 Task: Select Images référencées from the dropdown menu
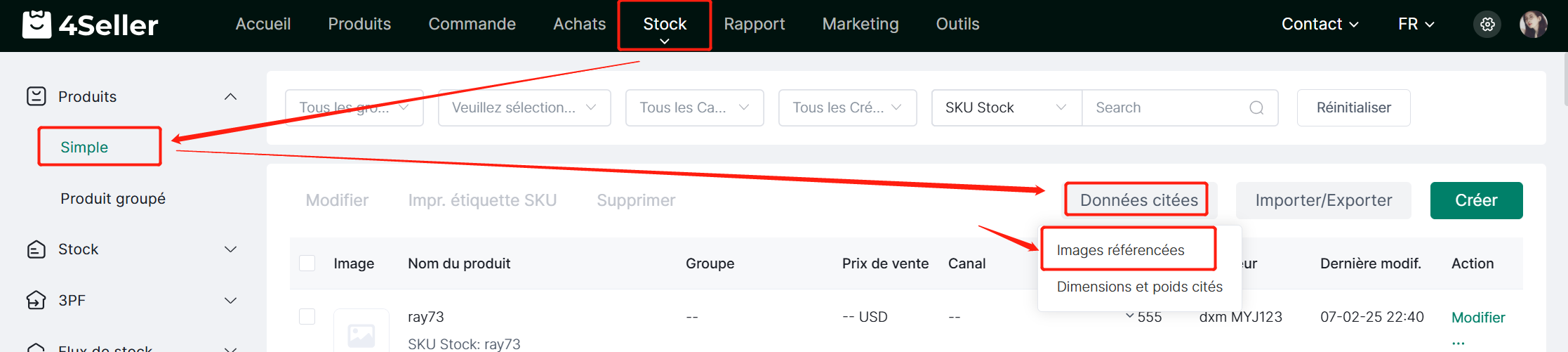(1120, 250)
